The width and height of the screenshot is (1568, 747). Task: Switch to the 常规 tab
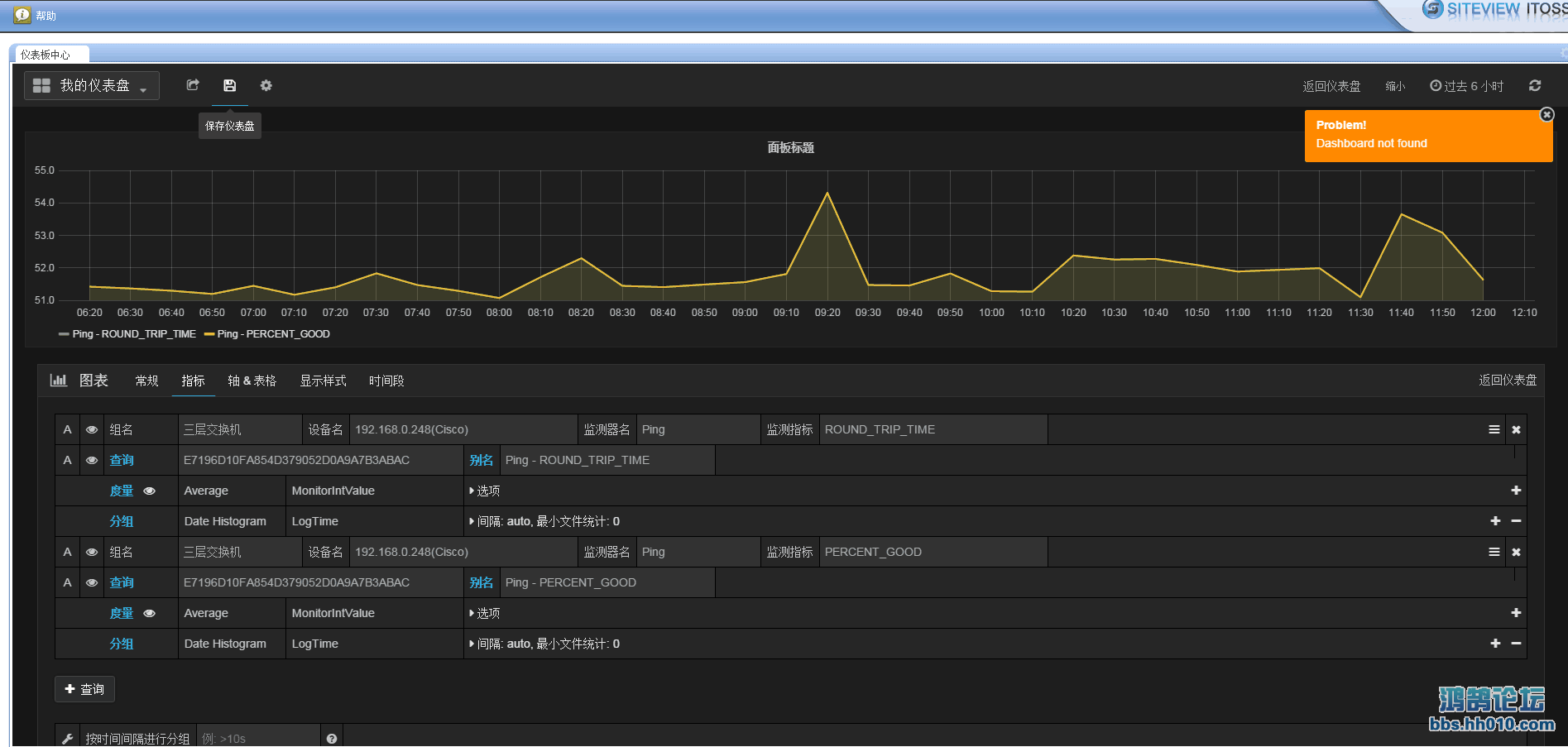point(146,381)
